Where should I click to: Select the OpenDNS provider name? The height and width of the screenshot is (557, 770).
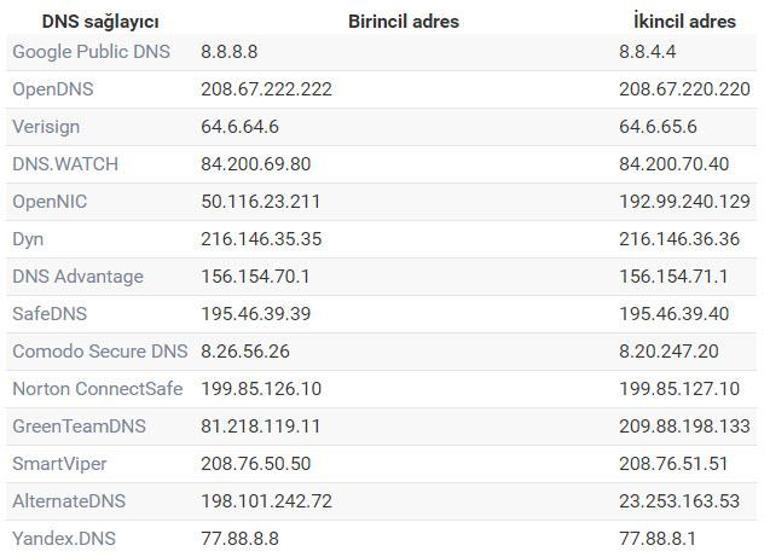(x=53, y=89)
